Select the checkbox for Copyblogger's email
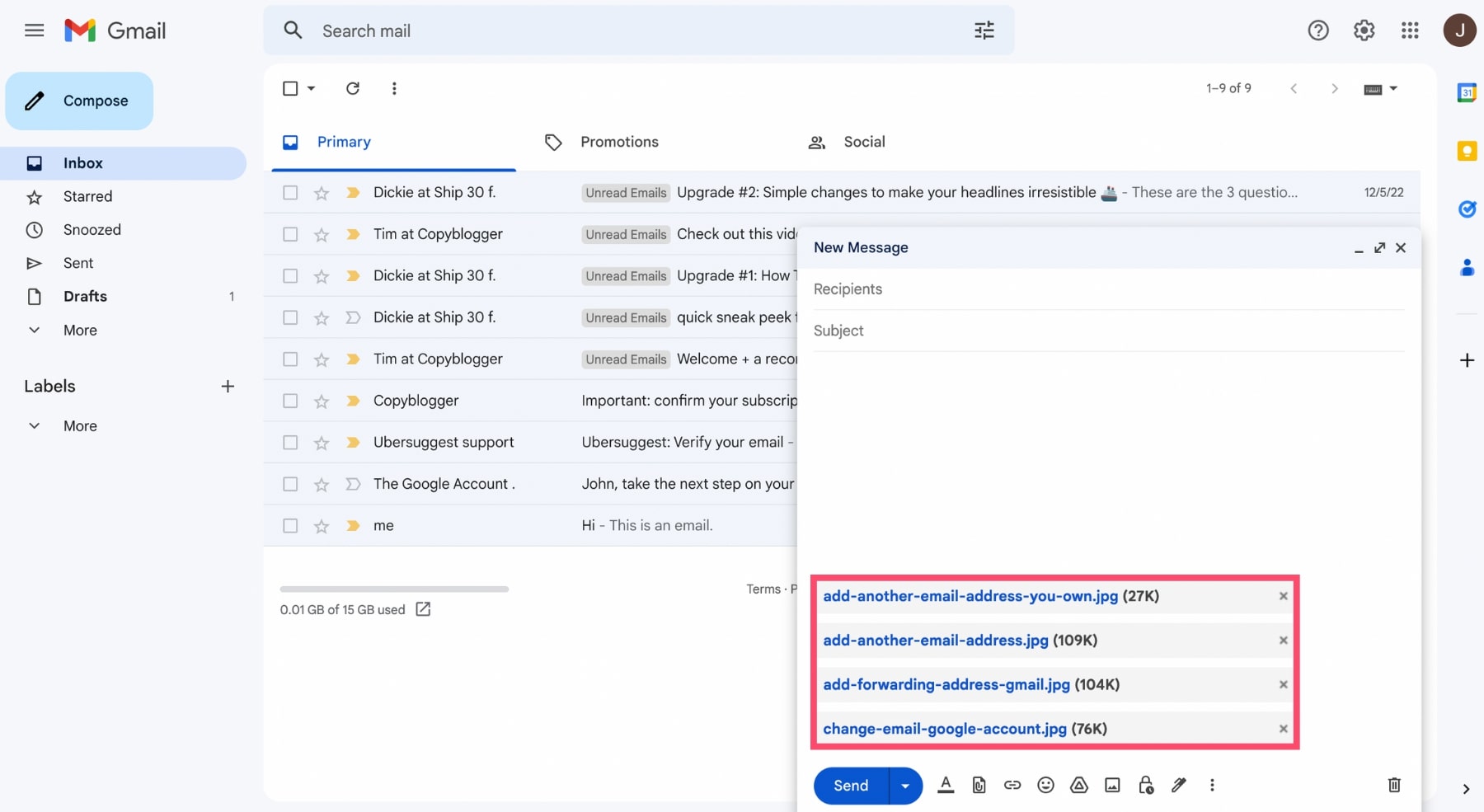1484x812 pixels. (x=289, y=401)
